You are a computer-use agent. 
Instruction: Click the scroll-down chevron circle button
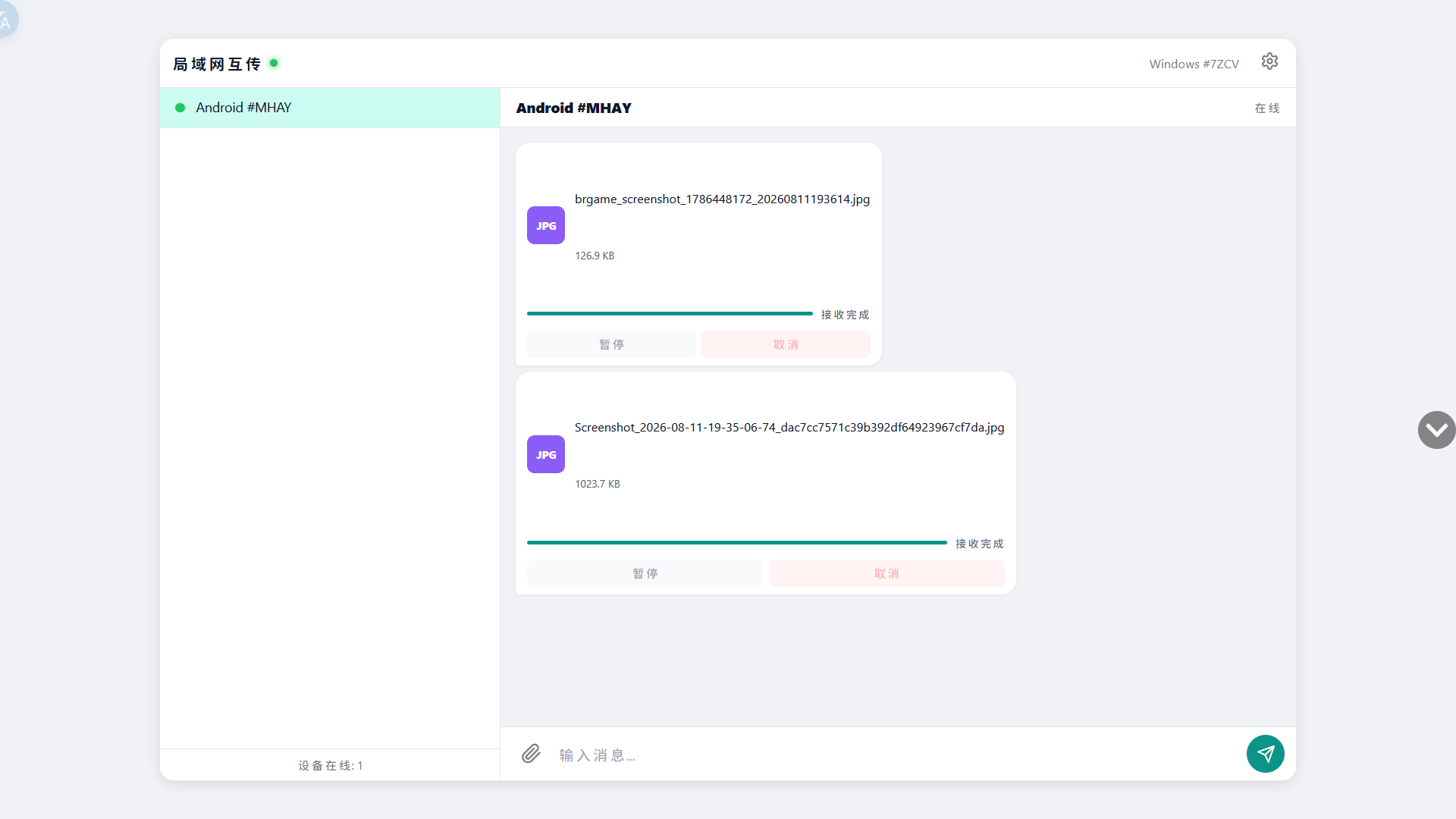1436,430
